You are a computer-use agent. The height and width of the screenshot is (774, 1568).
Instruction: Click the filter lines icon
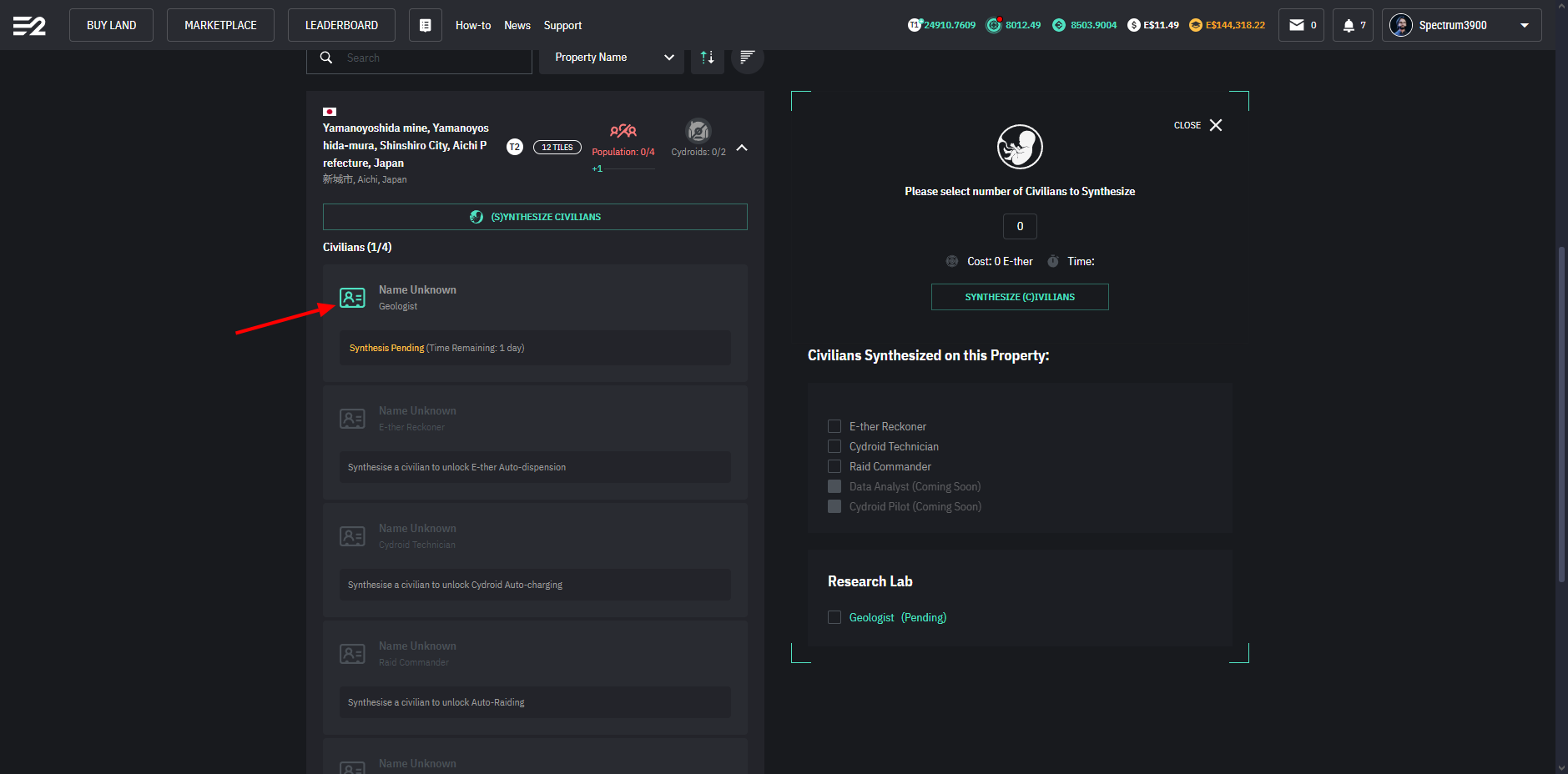click(747, 58)
